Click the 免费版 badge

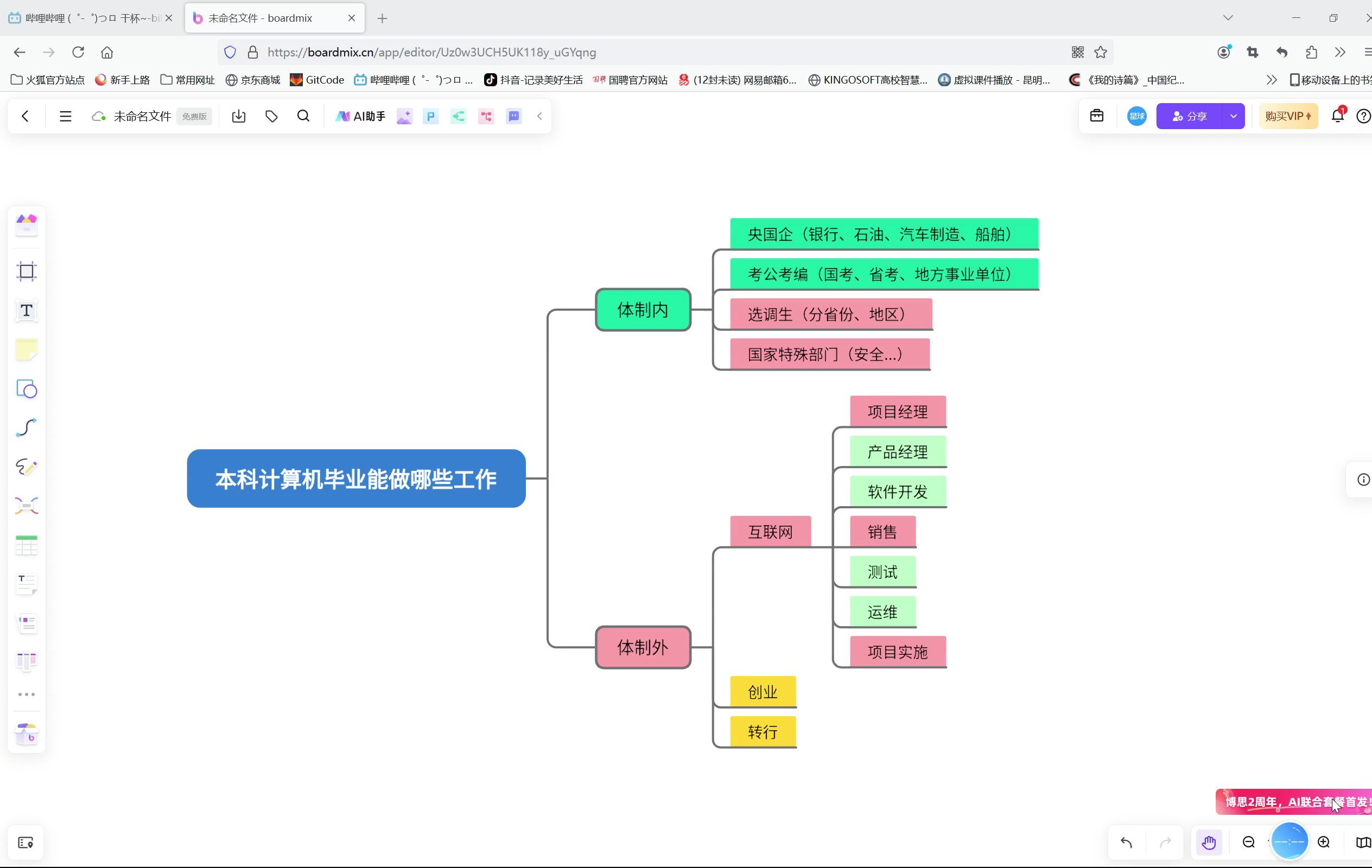[x=194, y=116]
